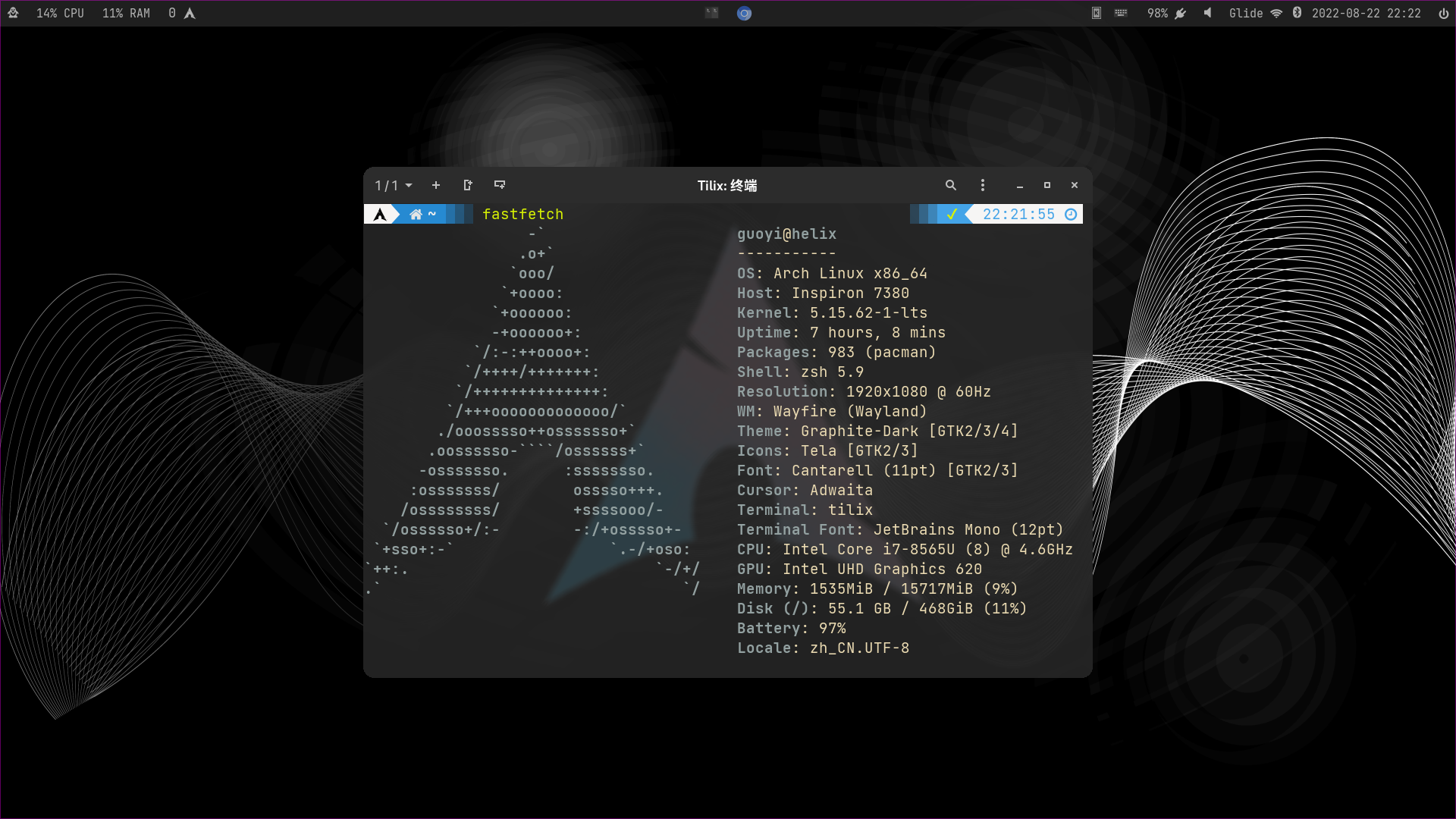
Task: Click the fastfetch command text
Action: [x=523, y=215]
